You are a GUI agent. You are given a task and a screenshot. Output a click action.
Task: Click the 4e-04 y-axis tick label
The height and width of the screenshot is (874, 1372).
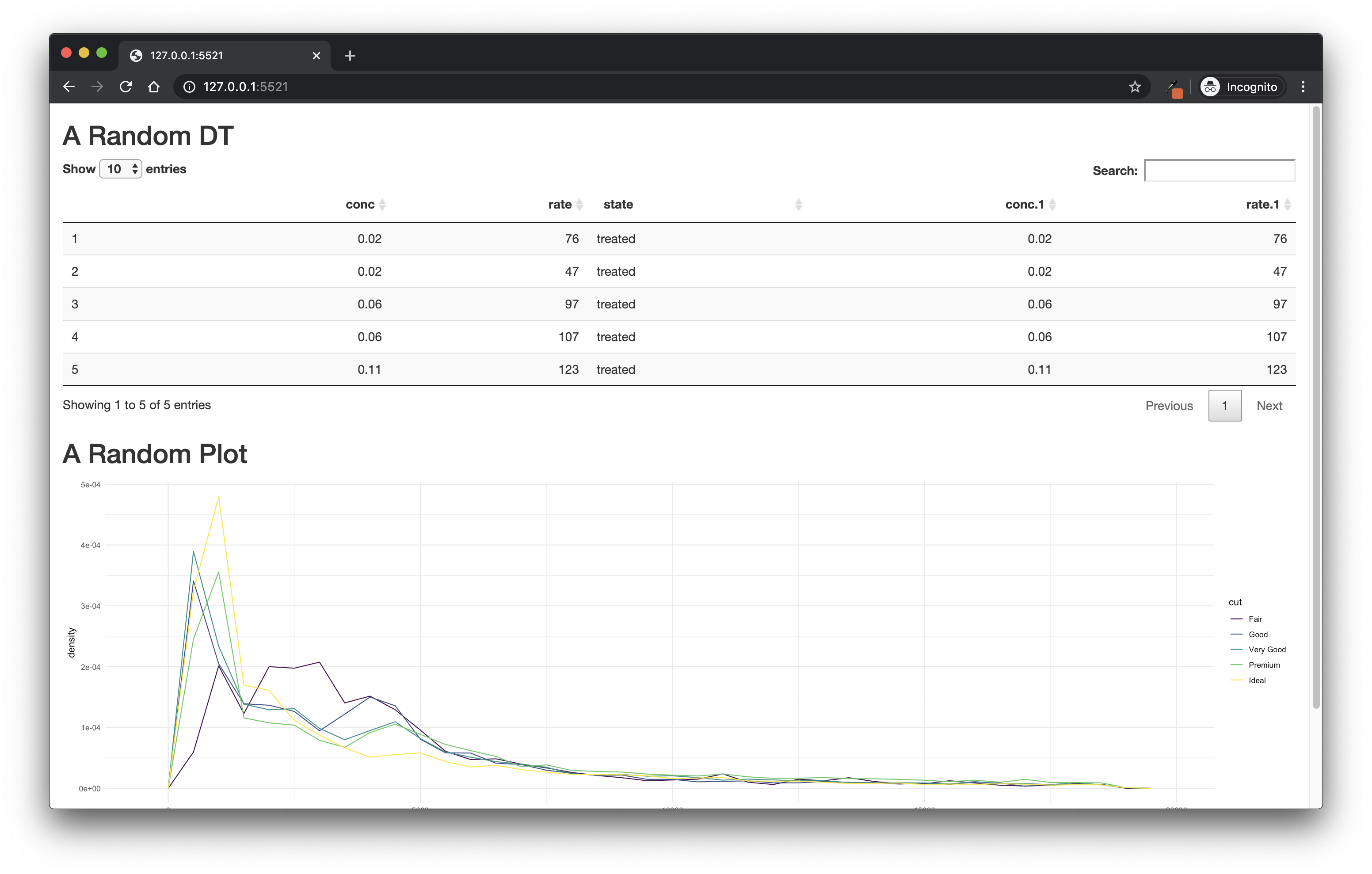pyautogui.click(x=90, y=545)
